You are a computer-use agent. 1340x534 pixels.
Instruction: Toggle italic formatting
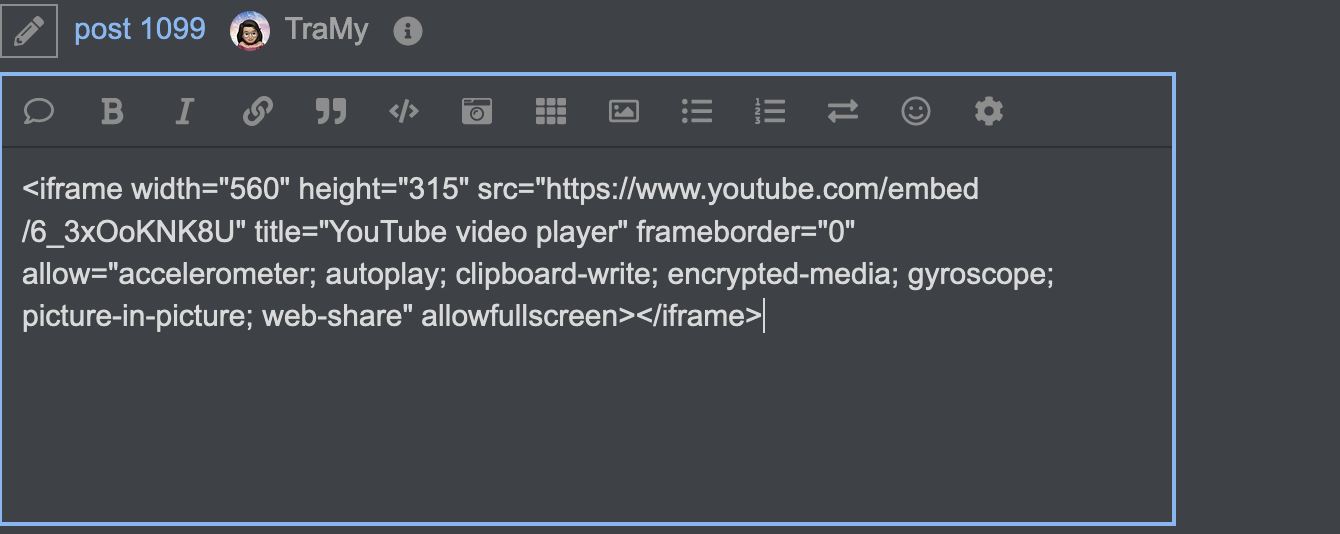(183, 111)
